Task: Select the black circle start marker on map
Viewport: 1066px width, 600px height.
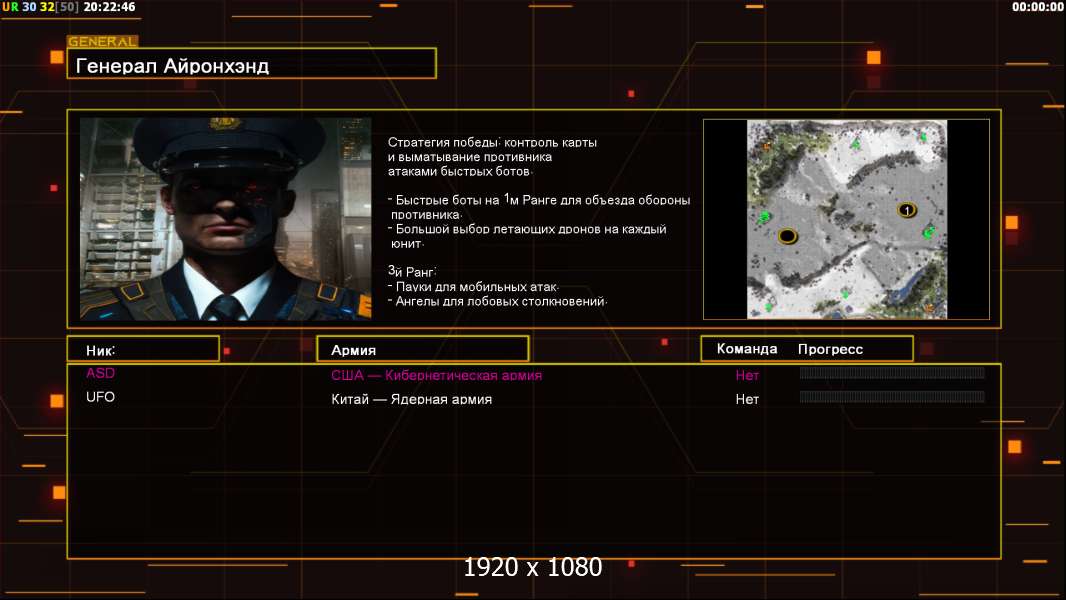Action: pyautogui.click(x=787, y=236)
